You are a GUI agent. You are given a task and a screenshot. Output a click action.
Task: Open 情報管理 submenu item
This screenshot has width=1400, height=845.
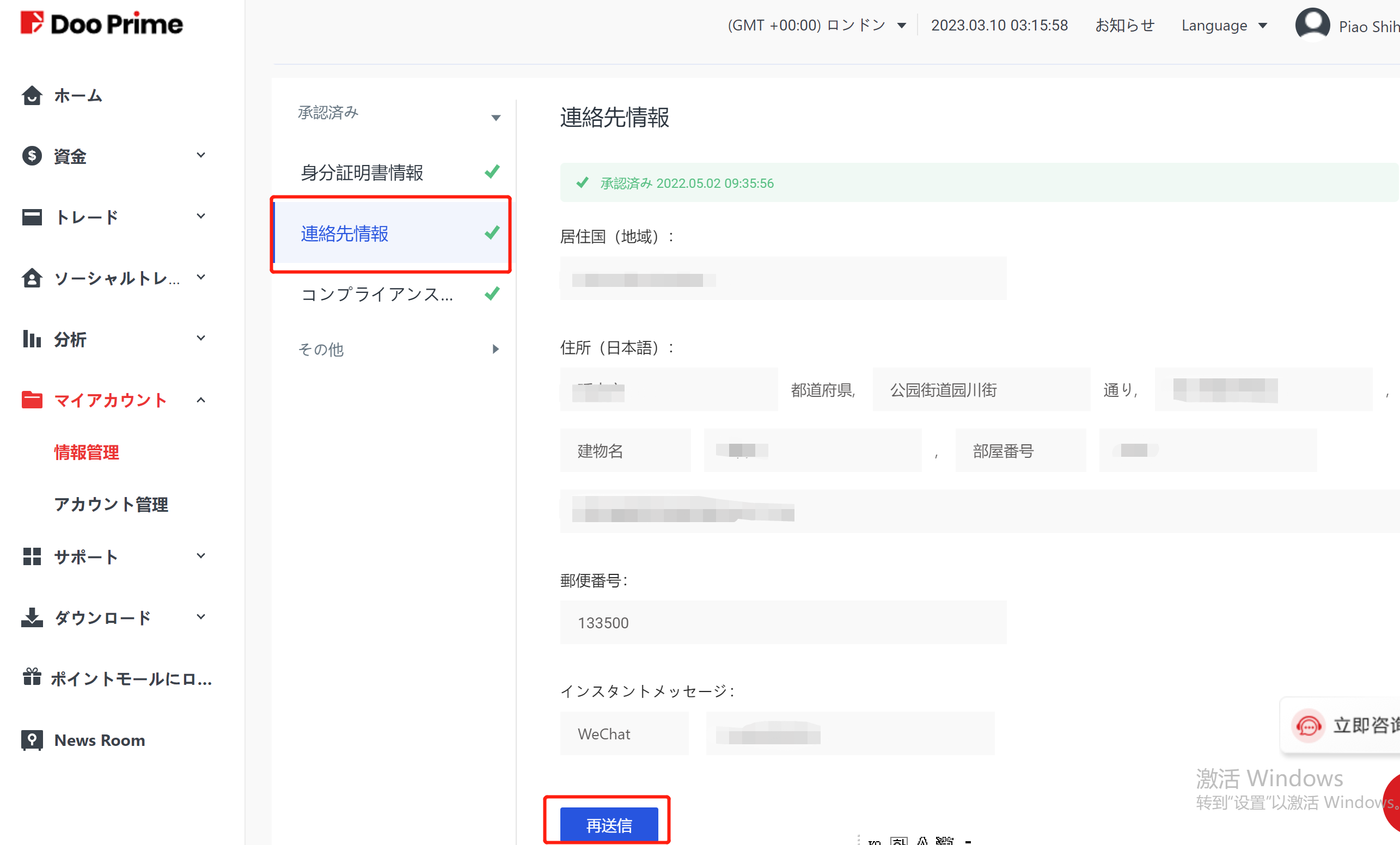click(x=87, y=452)
